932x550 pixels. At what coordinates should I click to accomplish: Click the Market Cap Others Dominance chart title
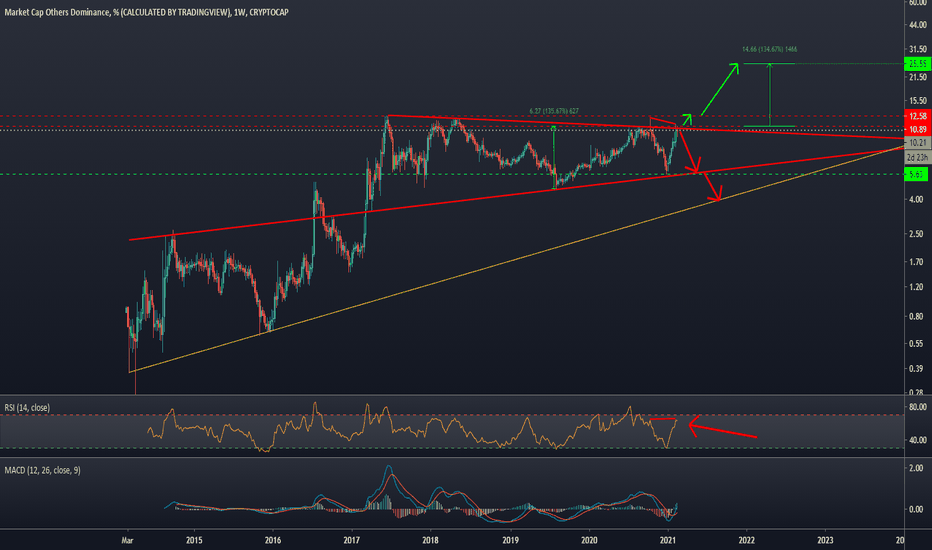[x=146, y=12]
